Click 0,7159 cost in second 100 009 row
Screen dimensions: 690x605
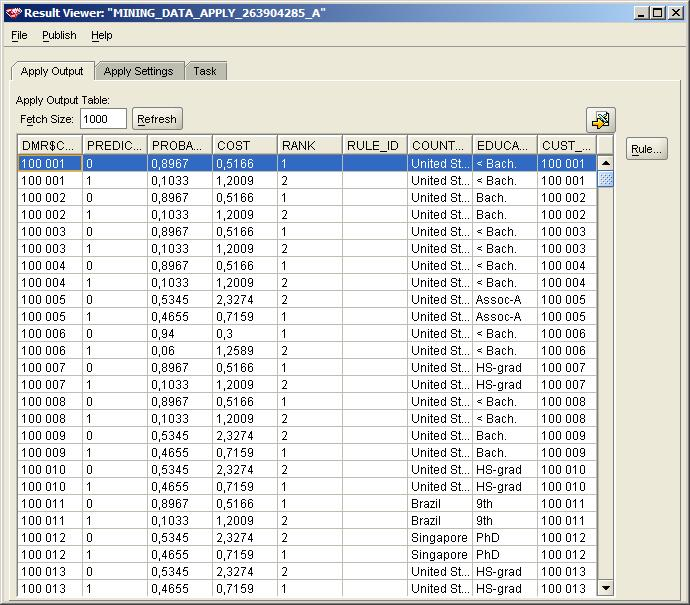245,453
